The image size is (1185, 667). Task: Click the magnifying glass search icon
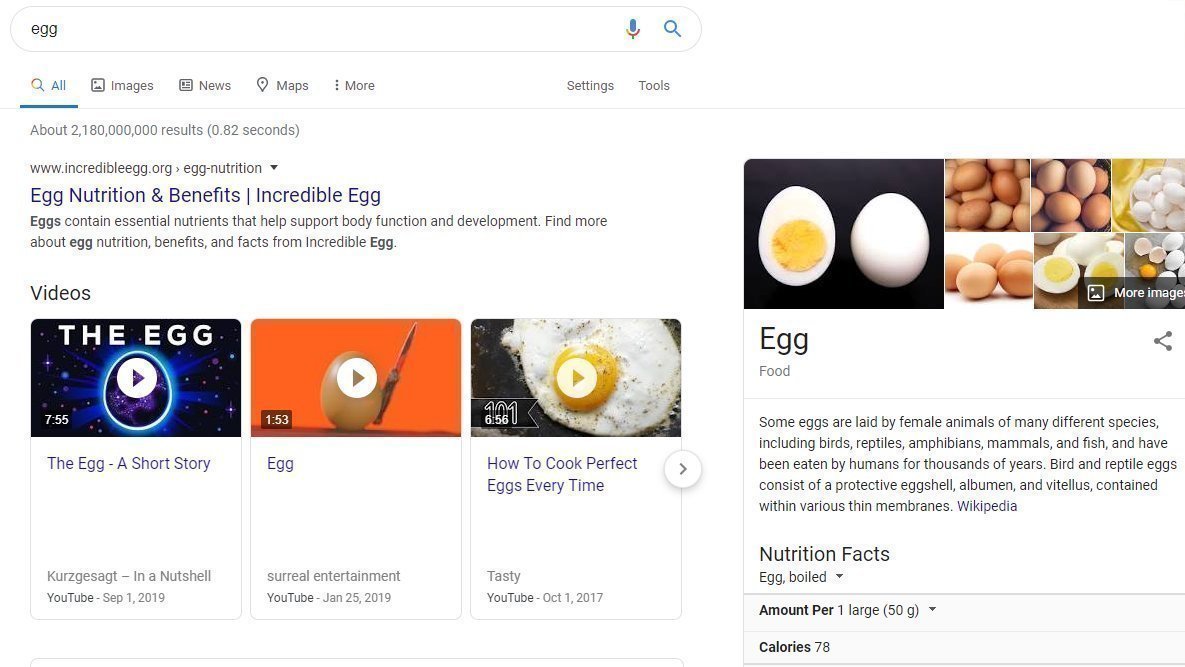(x=672, y=29)
